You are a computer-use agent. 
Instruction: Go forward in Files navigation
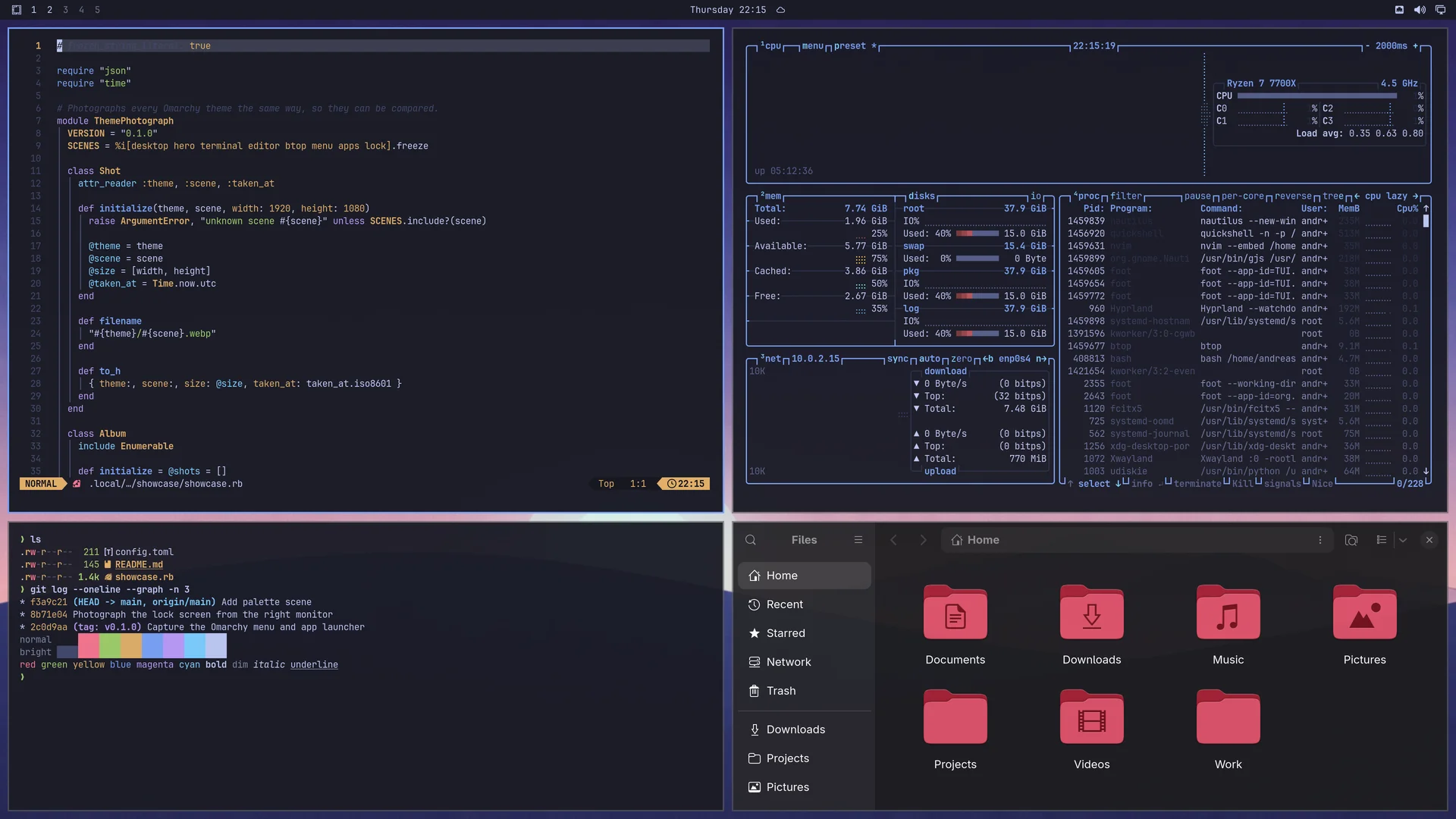pos(923,540)
